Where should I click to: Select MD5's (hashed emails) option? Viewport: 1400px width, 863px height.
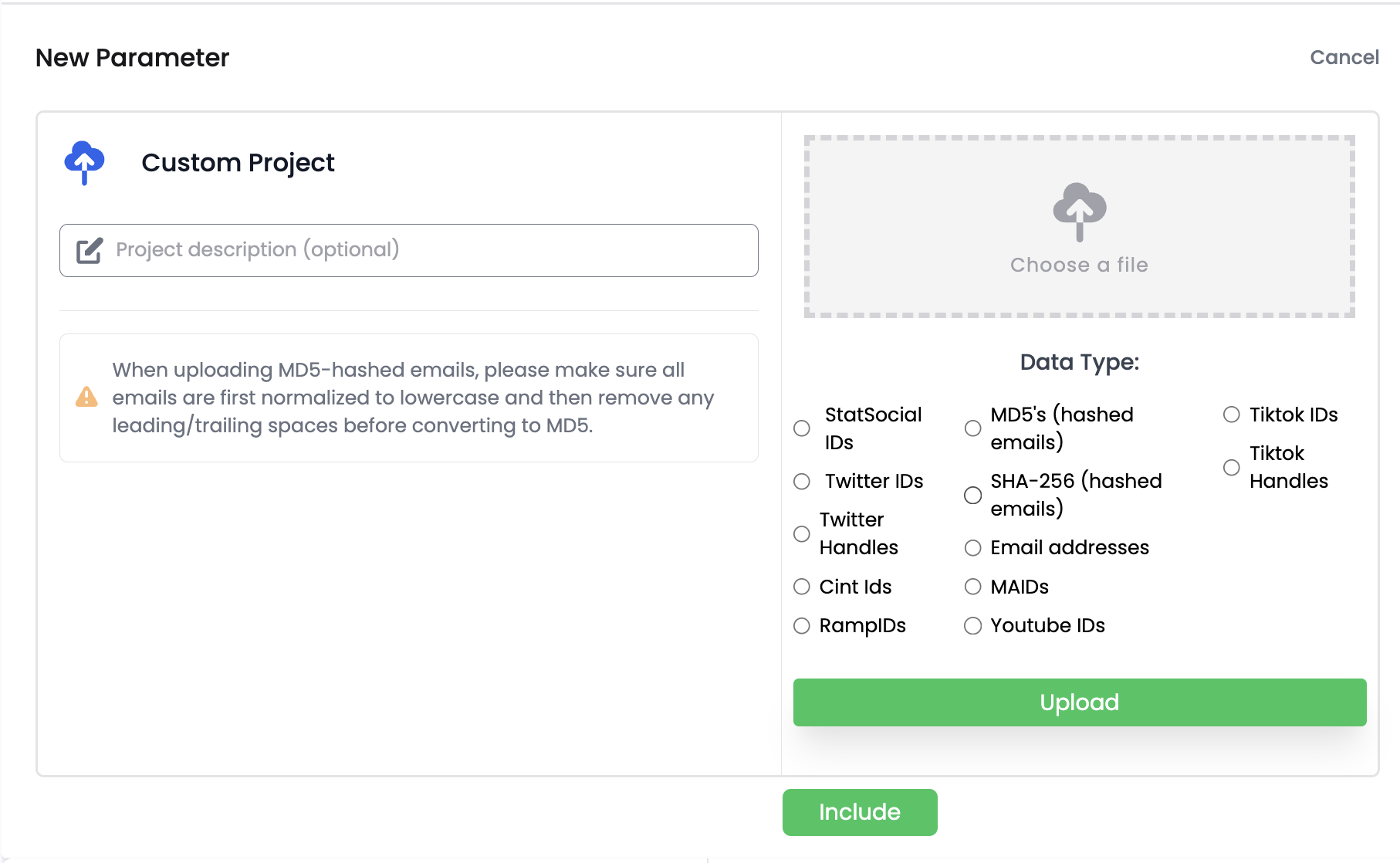click(973, 428)
